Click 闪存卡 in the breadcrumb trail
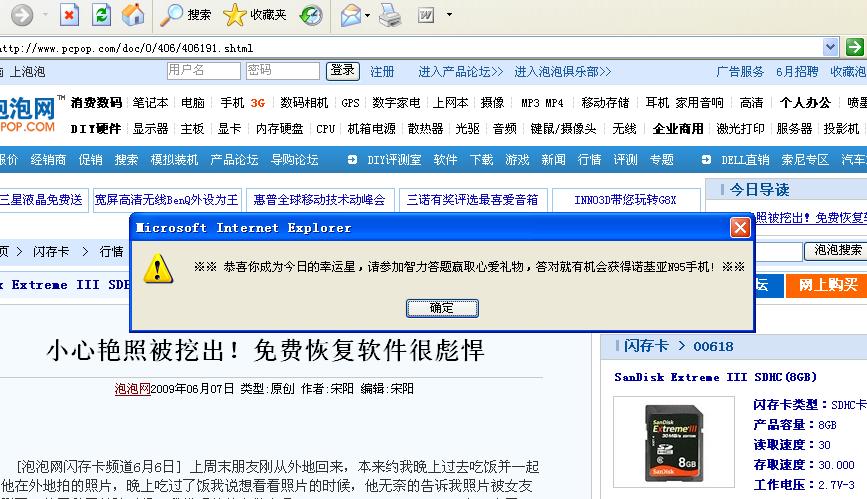This screenshot has height=499, width=867. click(x=51, y=252)
